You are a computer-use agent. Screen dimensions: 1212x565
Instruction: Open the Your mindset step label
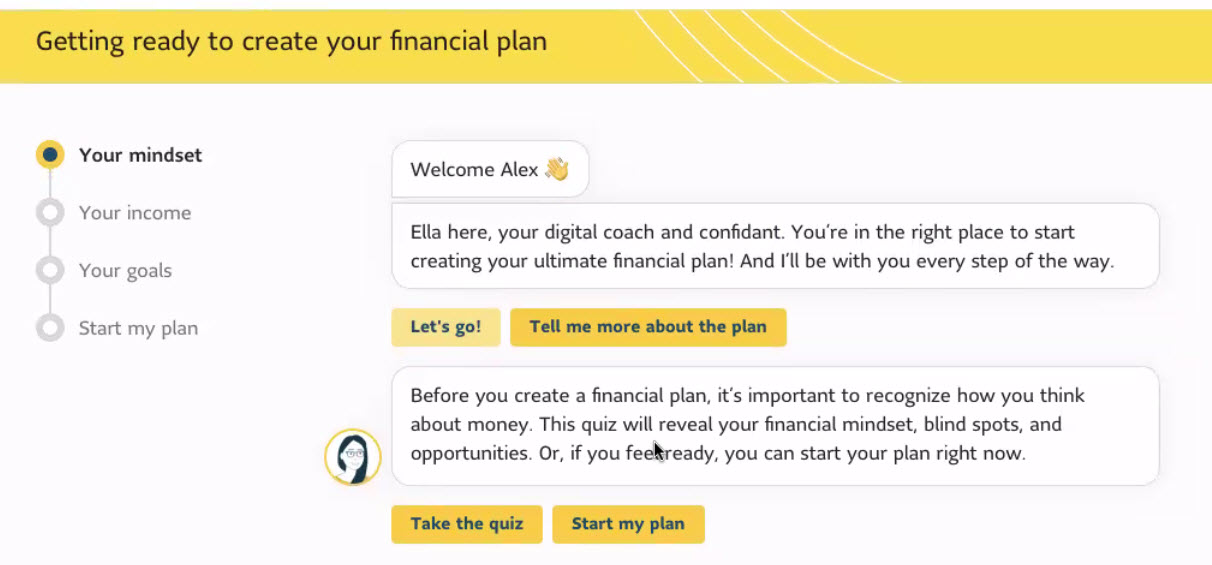[x=140, y=155]
